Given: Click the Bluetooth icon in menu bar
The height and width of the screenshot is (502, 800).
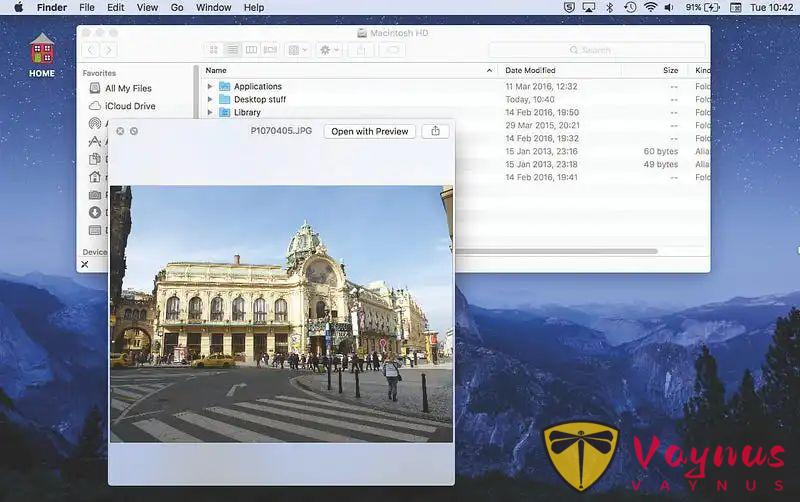Looking at the screenshot, I should coord(610,7).
